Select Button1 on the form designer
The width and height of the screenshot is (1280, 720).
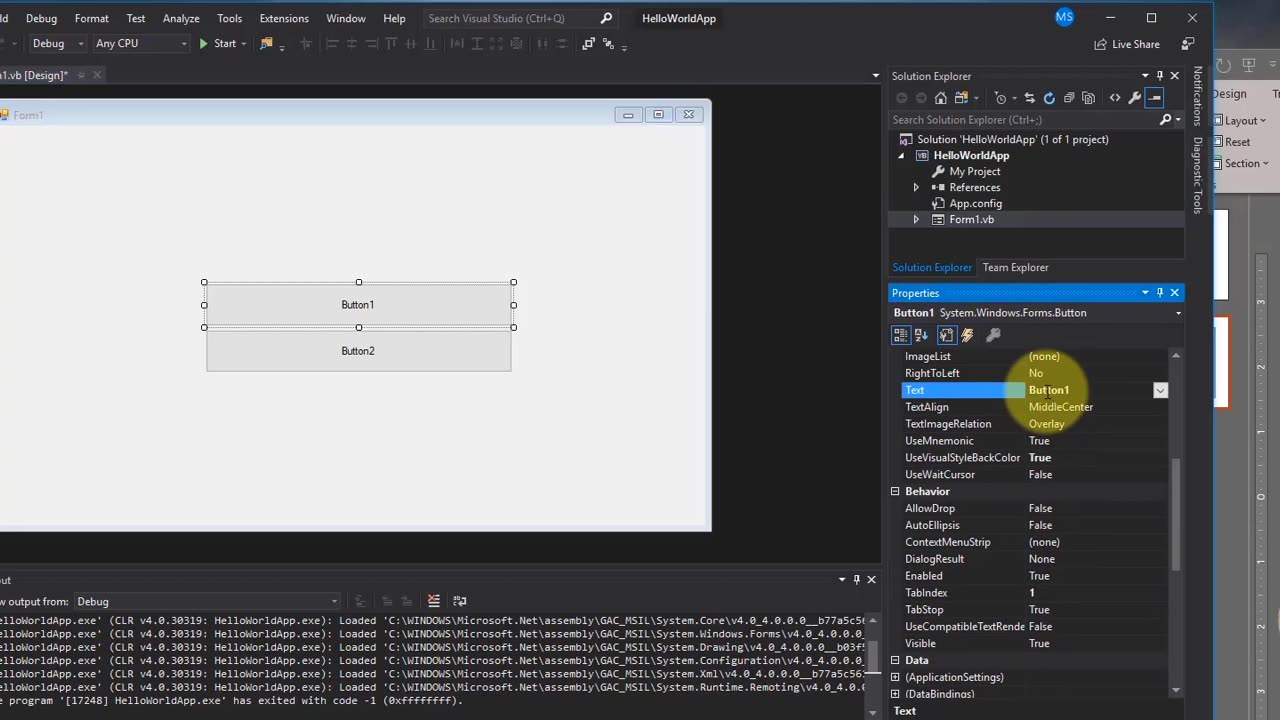tap(358, 305)
